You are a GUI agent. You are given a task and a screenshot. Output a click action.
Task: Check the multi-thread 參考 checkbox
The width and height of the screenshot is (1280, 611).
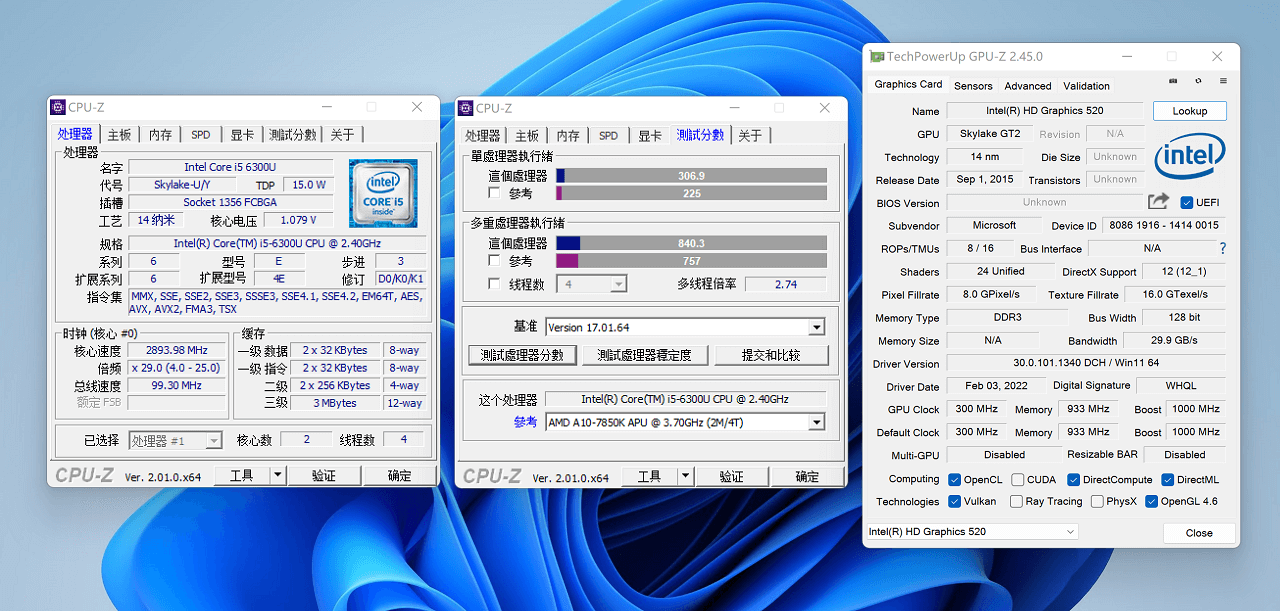[x=494, y=261]
